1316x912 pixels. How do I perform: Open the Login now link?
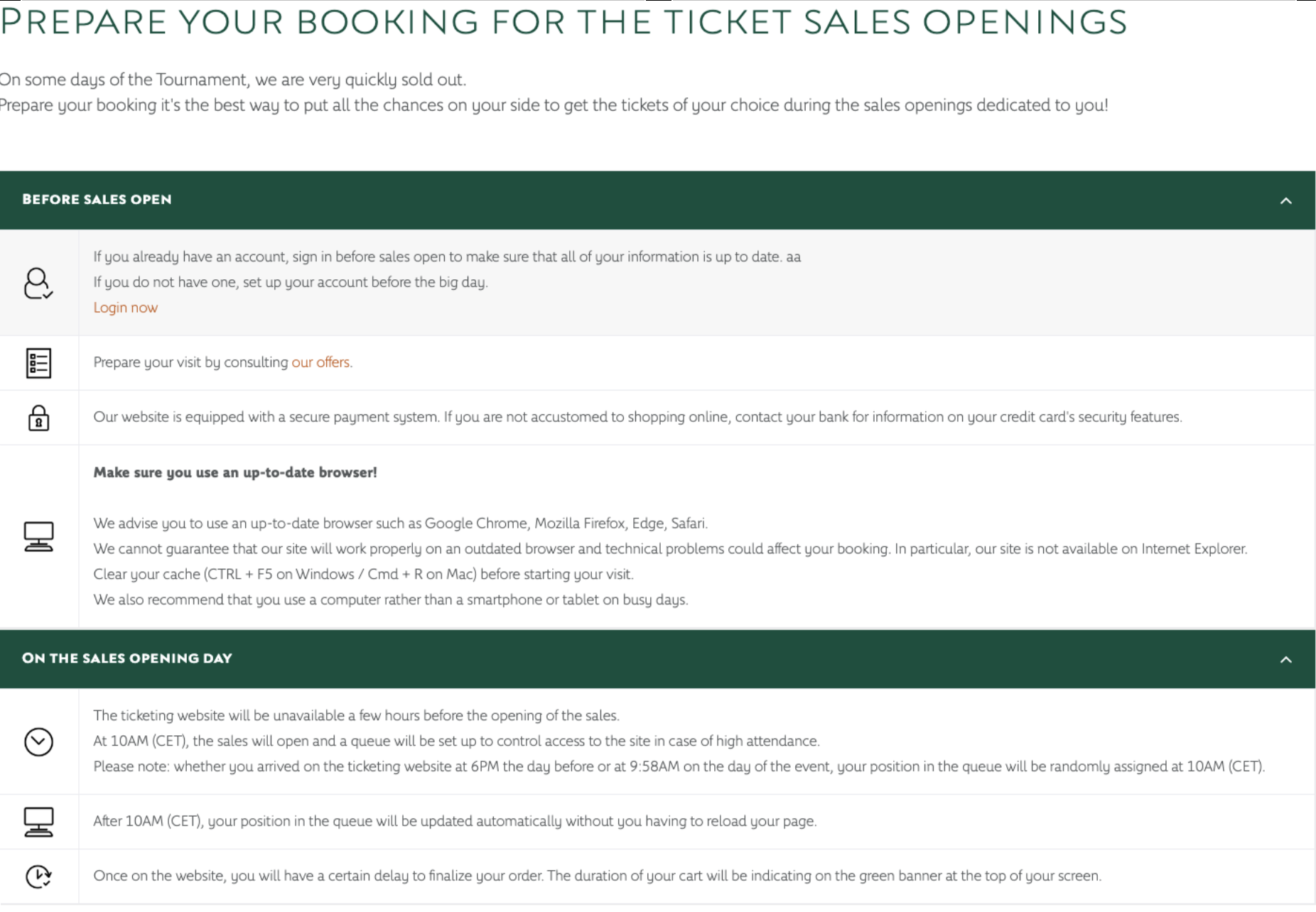(x=126, y=308)
